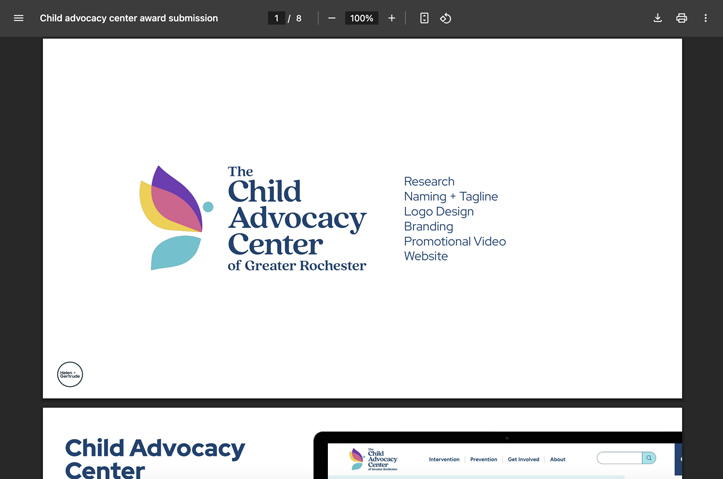Viewport: 723px width, 479px height.
Task: Click 'Intervention' in the mockup navigation
Action: coord(444,459)
